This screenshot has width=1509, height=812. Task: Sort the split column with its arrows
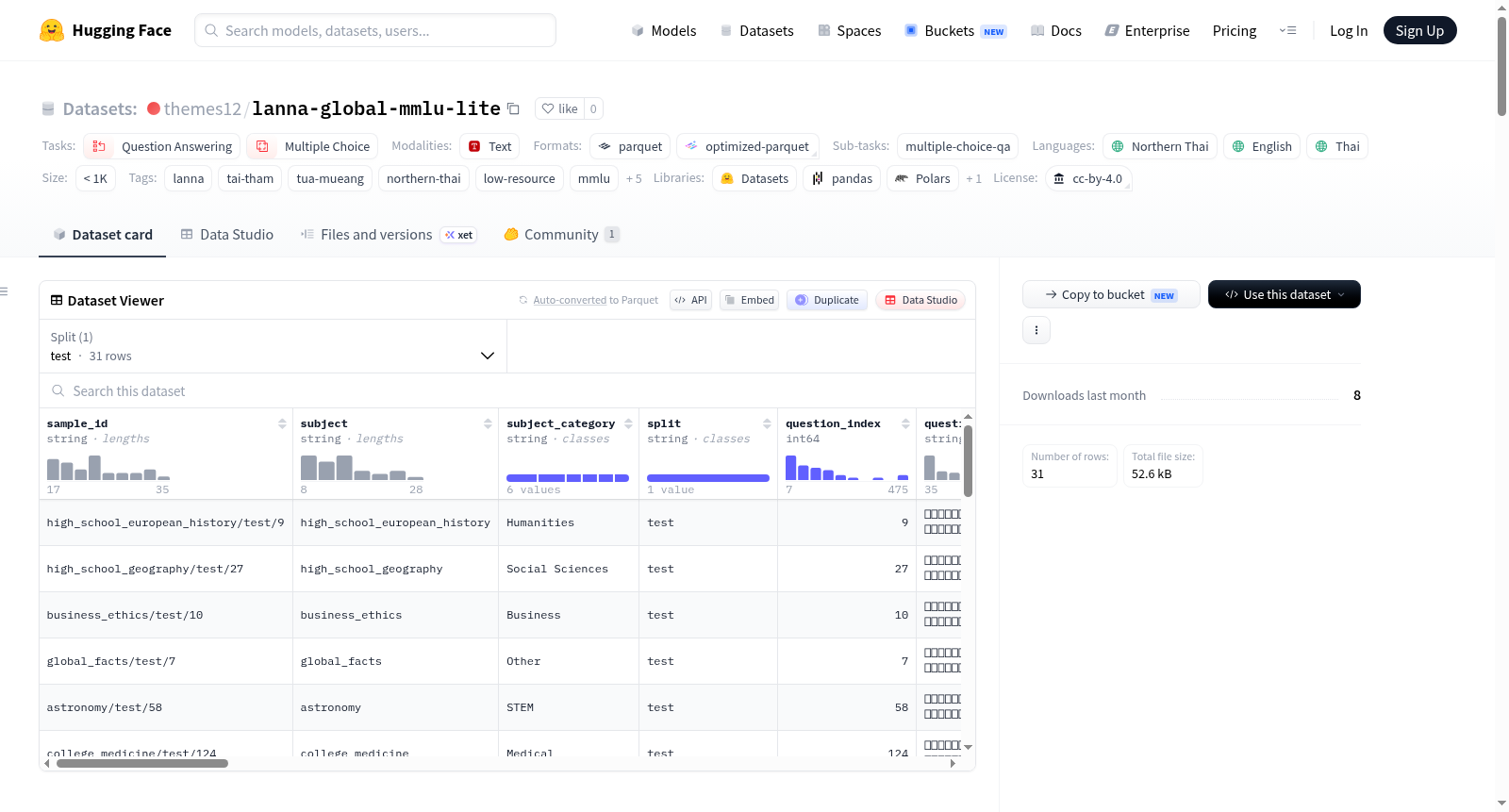(x=767, y=423)
